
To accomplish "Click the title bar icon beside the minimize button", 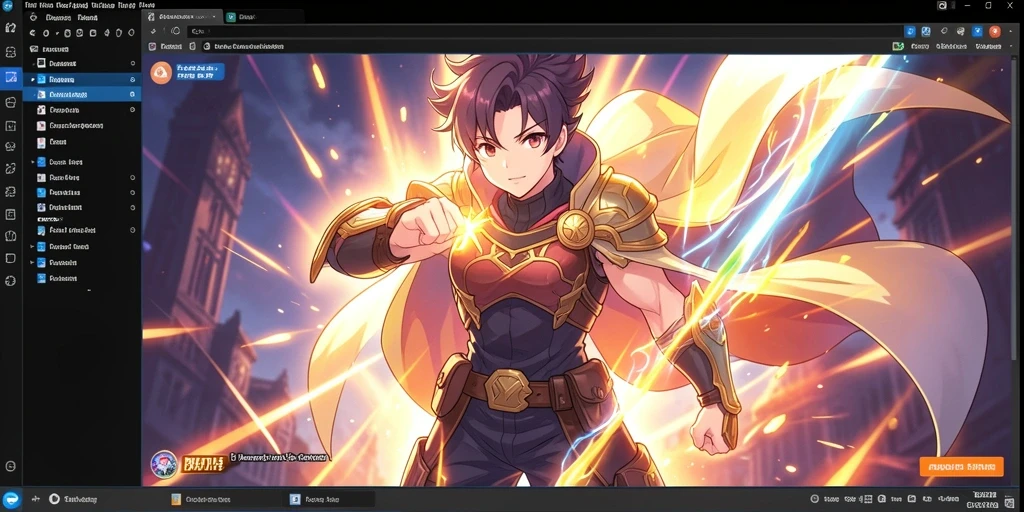I will coord(942,5).
